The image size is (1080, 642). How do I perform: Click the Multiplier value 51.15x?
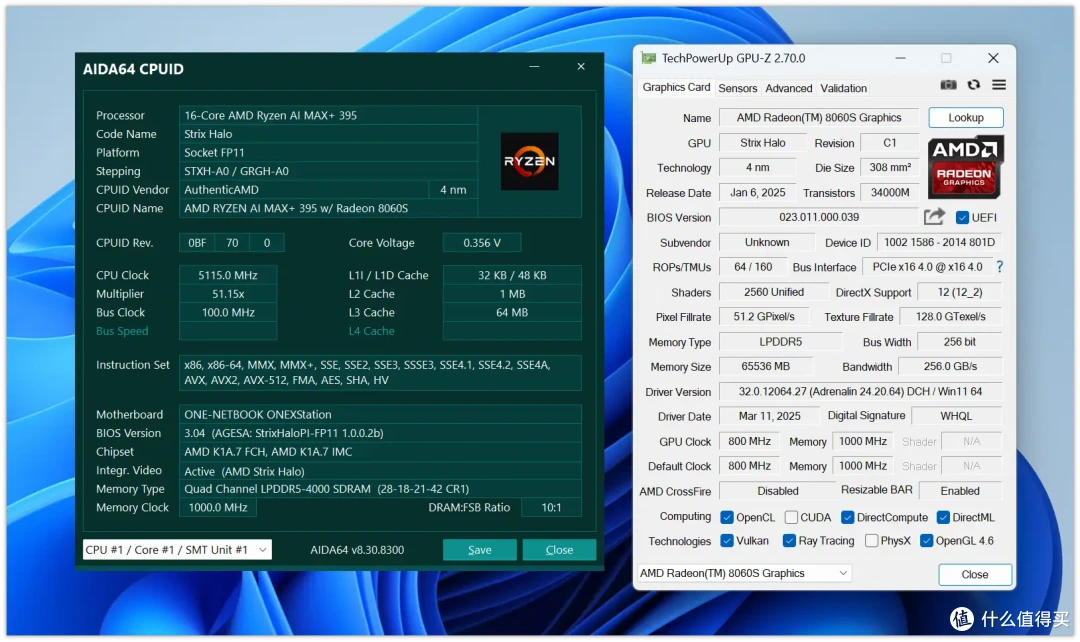[228, 293]
